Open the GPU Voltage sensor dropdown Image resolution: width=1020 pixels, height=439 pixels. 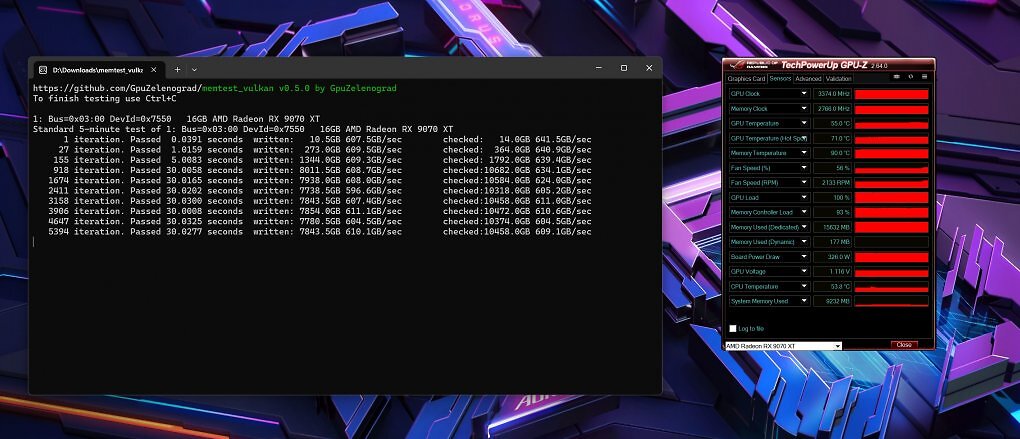click(805, 271)
